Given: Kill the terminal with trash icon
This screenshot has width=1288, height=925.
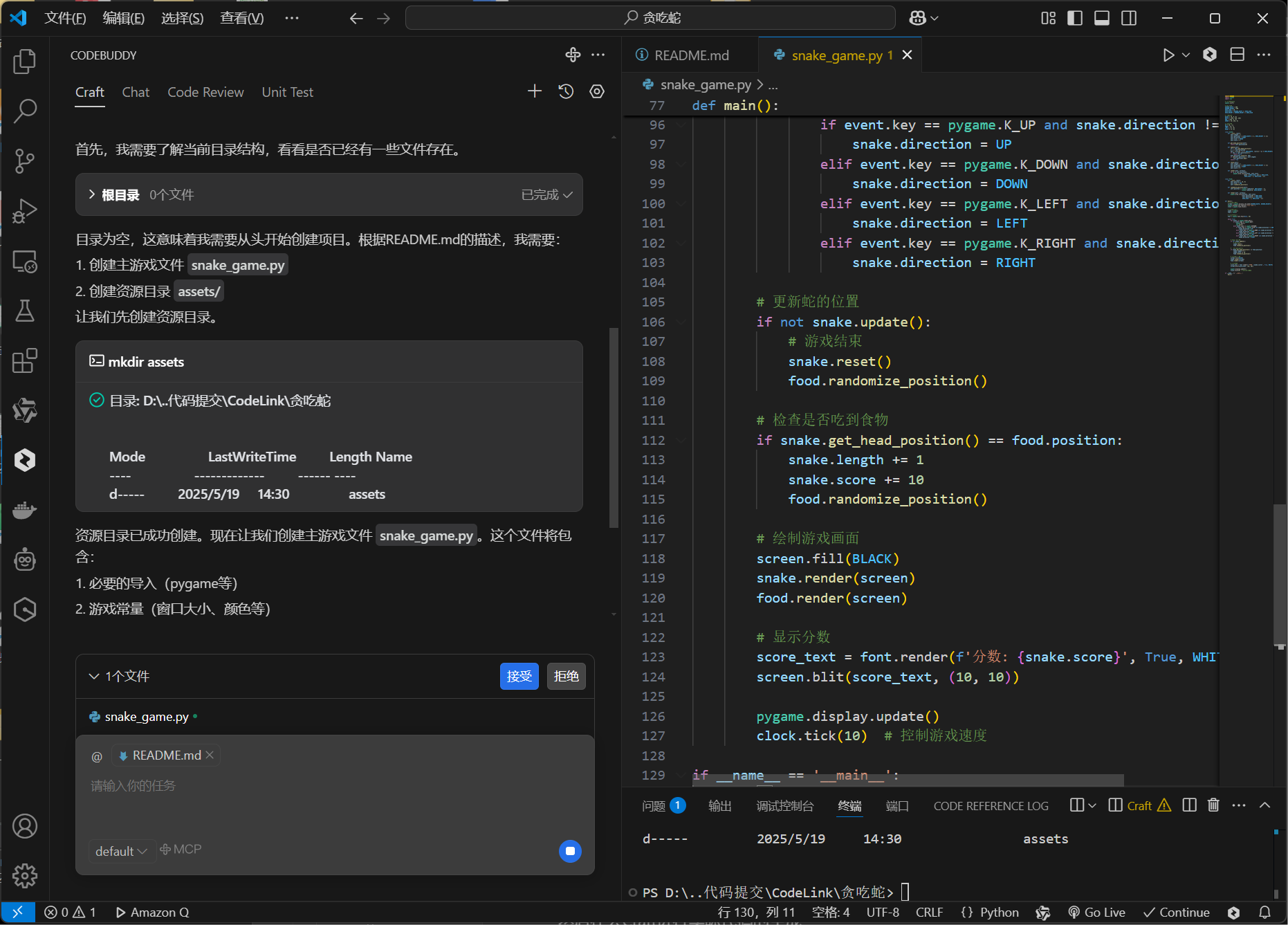Looking at the screenshot, I should pyautogui.click(x=1213, y=805).
